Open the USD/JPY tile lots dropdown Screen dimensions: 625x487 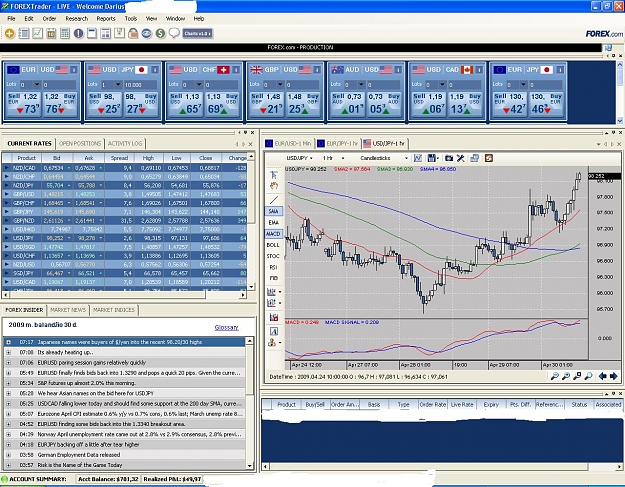(x=118, y=84)
